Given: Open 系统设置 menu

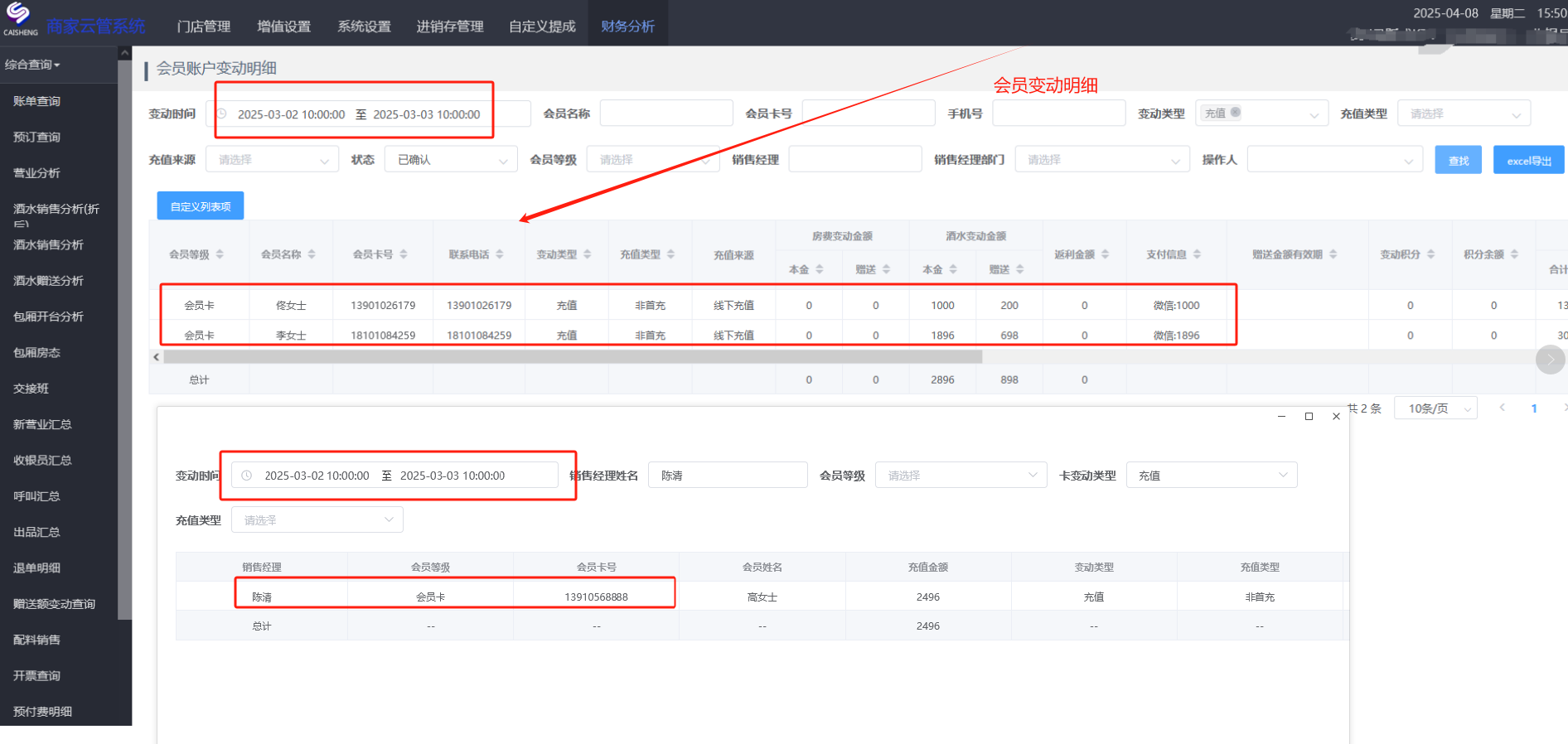Looking at the screenshot, I should pyautogui.click(x=364, y=27).
